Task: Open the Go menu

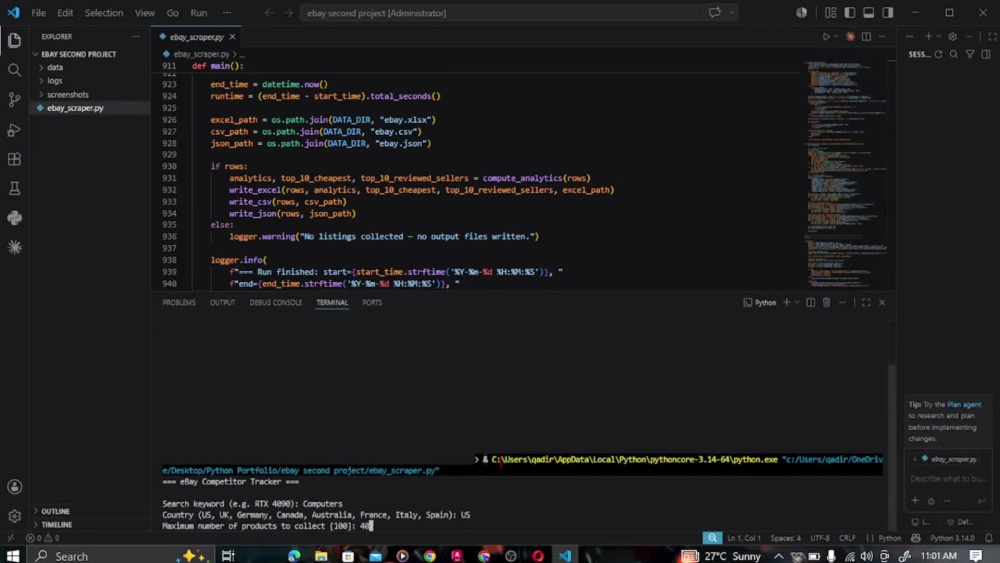Action: 173,13
